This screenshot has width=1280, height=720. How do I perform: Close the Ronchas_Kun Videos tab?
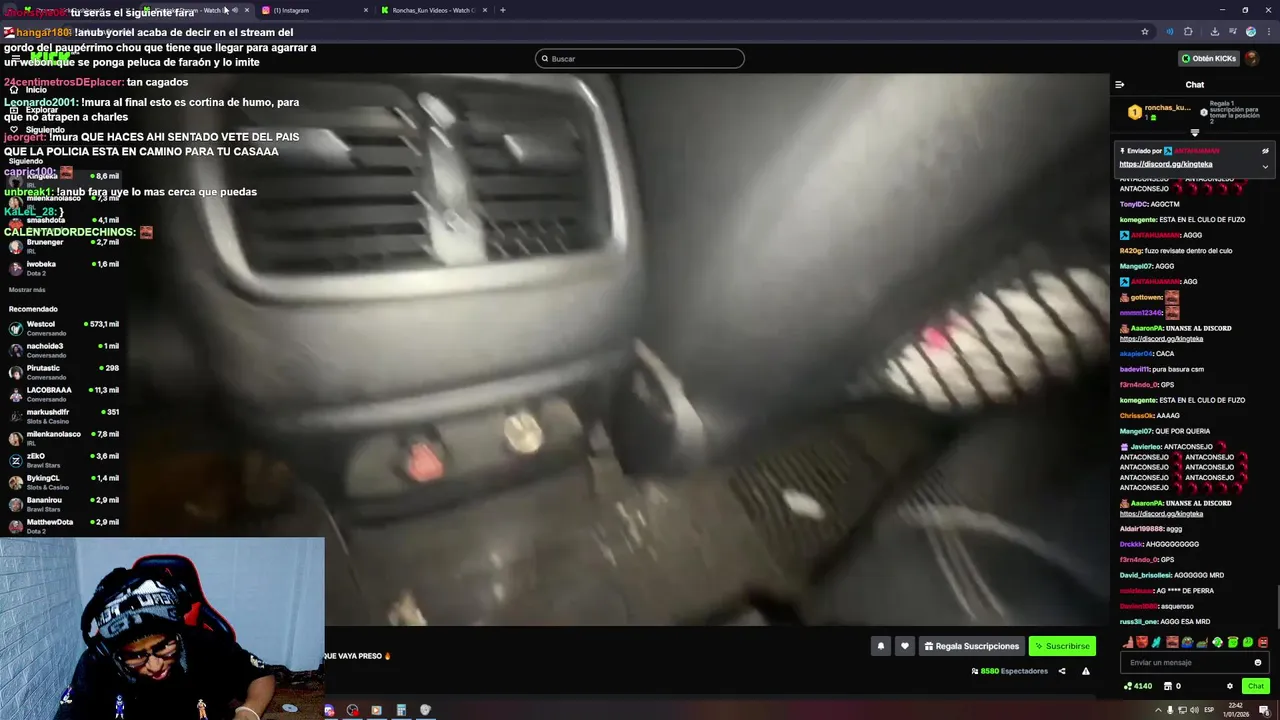coord(485,10)
